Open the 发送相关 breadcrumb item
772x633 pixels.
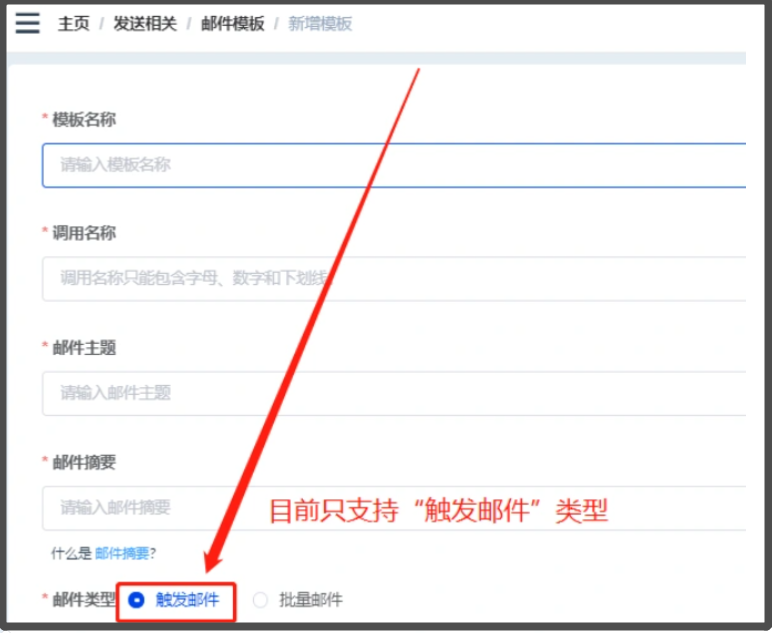coord(145,23)
